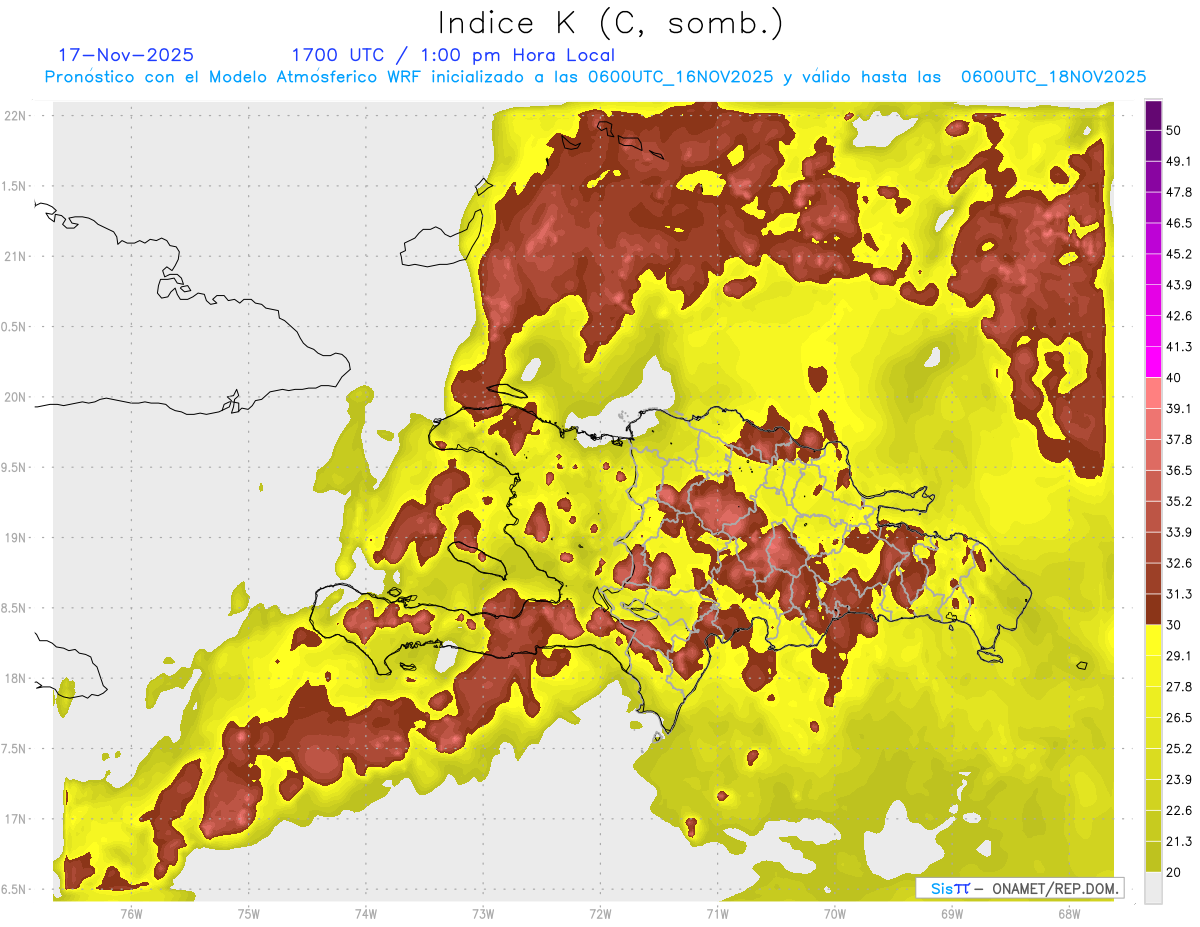Click the '76W' longitude label

[x=131, y=913]
